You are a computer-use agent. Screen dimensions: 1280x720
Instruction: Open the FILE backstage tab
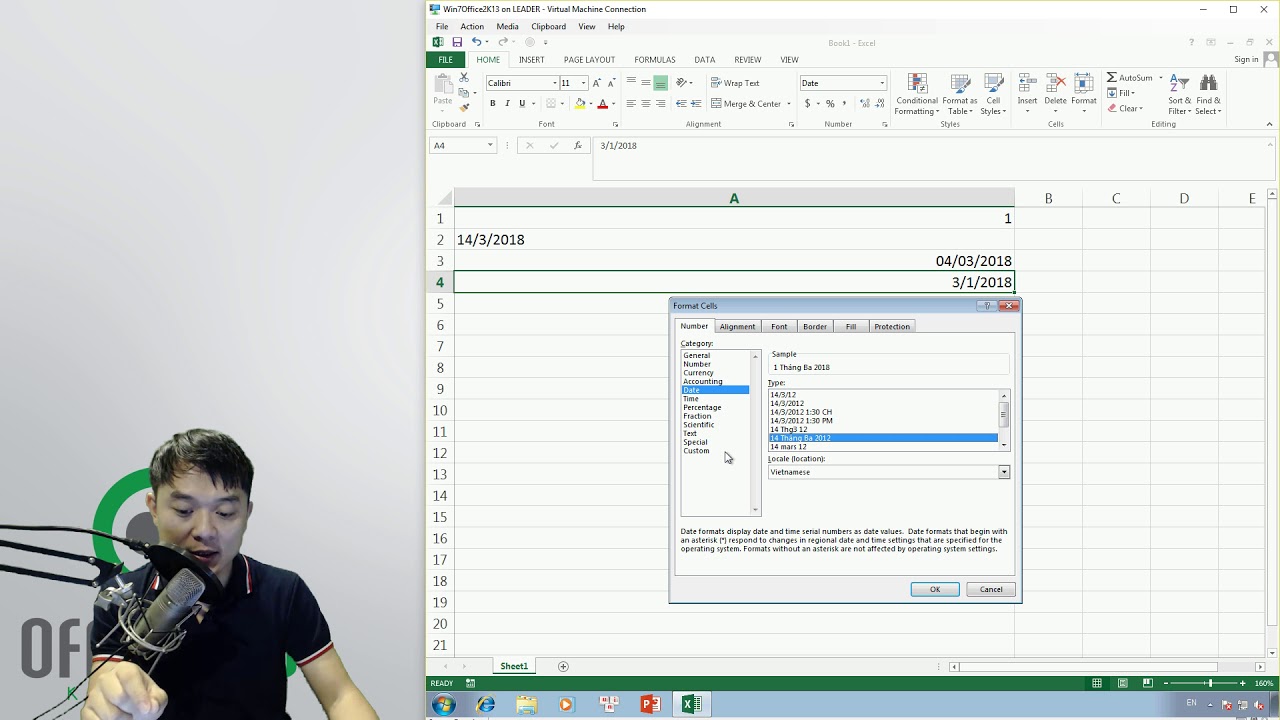[445, 60]
